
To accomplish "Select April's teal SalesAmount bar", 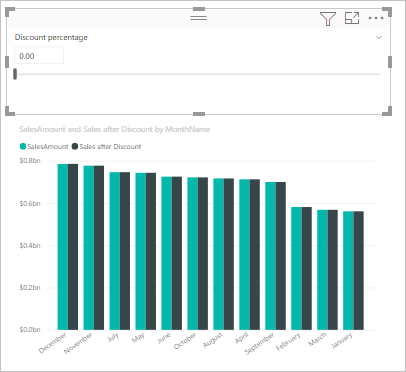I will coord(245,255).
